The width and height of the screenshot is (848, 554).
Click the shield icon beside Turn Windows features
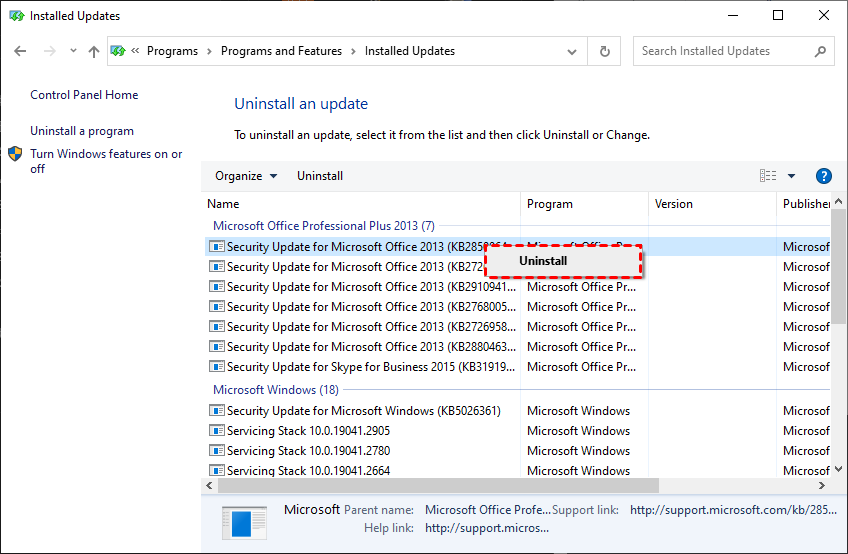[x=15, y=154]
